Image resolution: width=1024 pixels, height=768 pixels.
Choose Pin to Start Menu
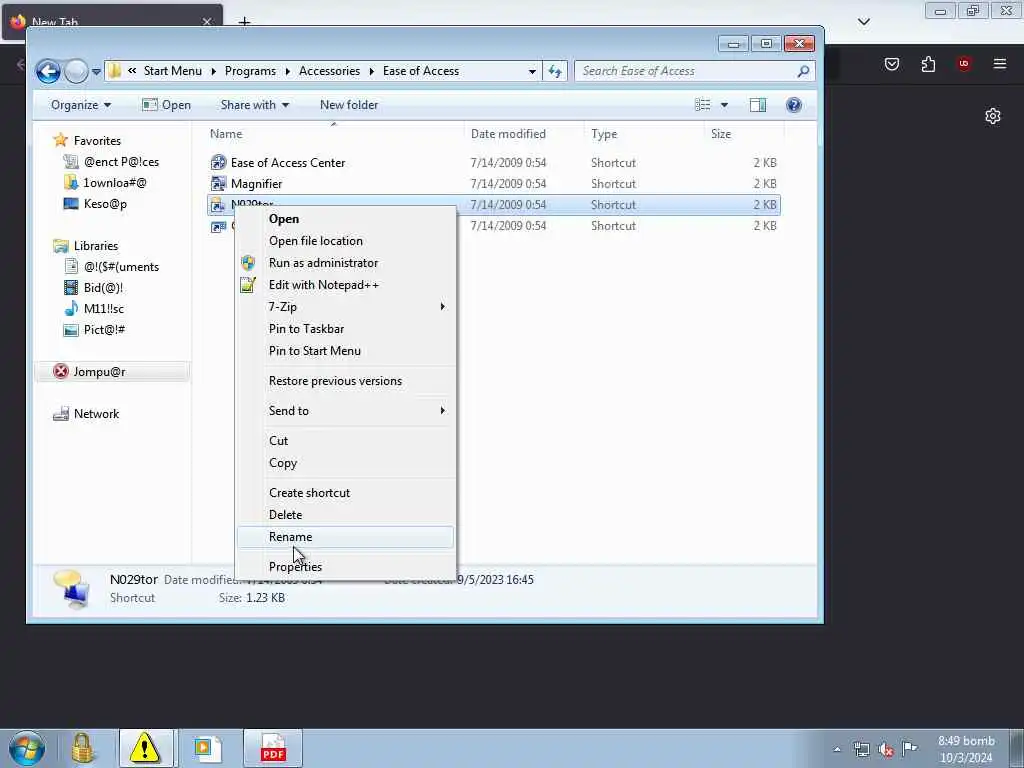coord(345,351)
